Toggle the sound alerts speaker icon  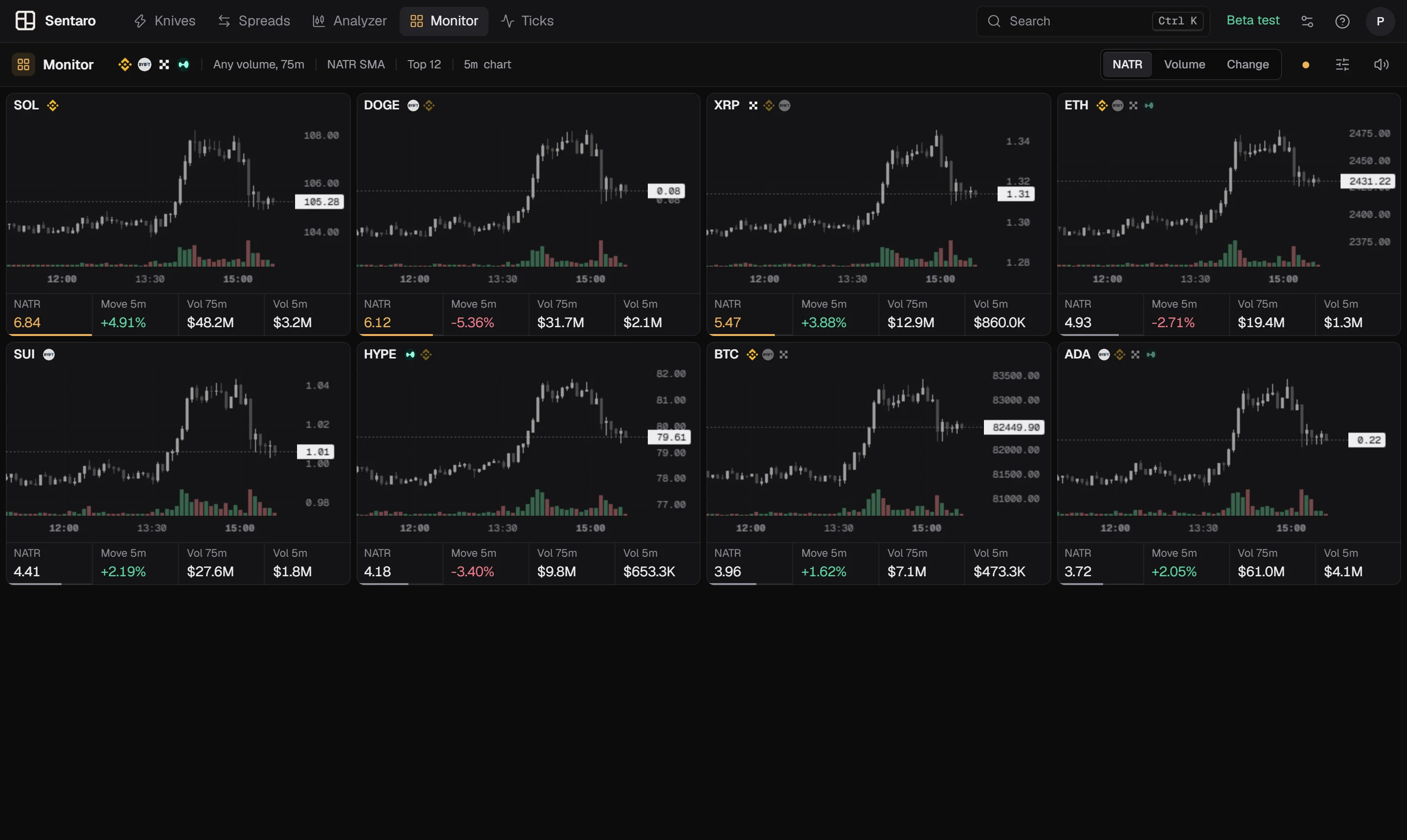click(1381, 64)
